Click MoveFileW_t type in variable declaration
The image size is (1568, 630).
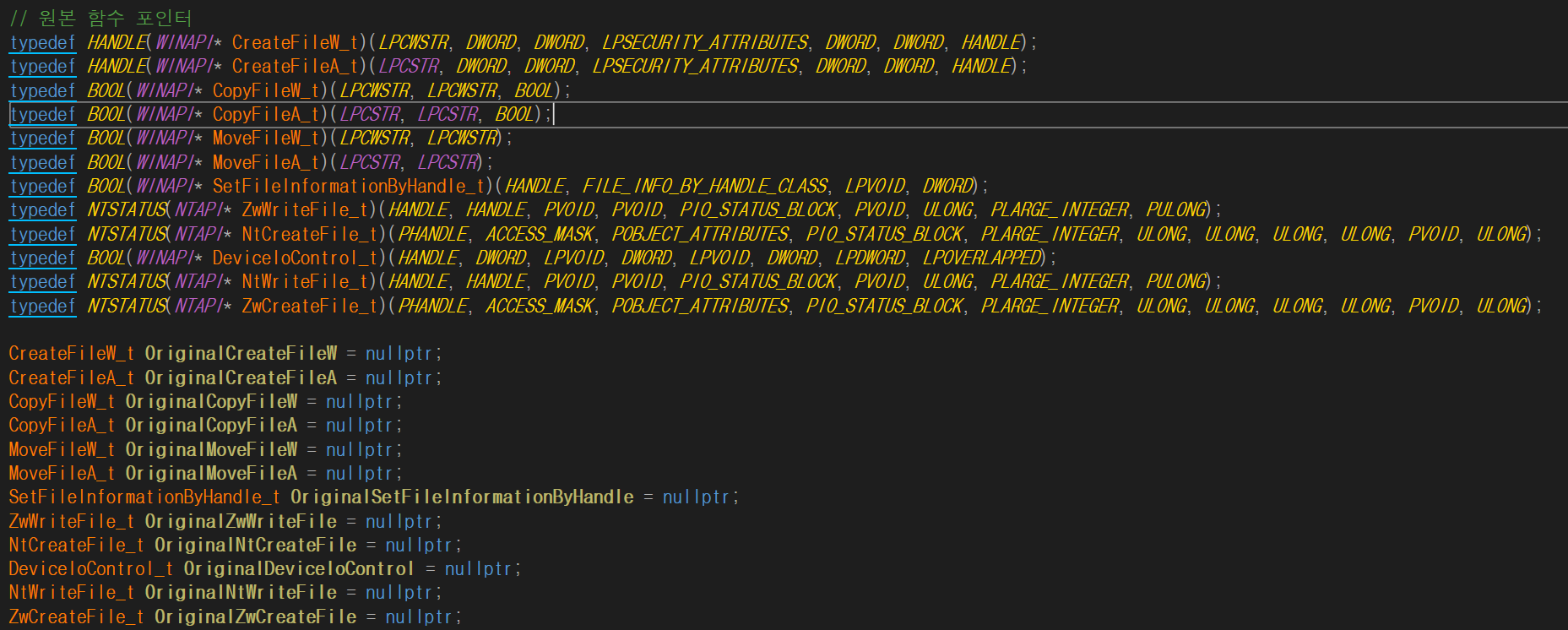click(x=62, y=449)
